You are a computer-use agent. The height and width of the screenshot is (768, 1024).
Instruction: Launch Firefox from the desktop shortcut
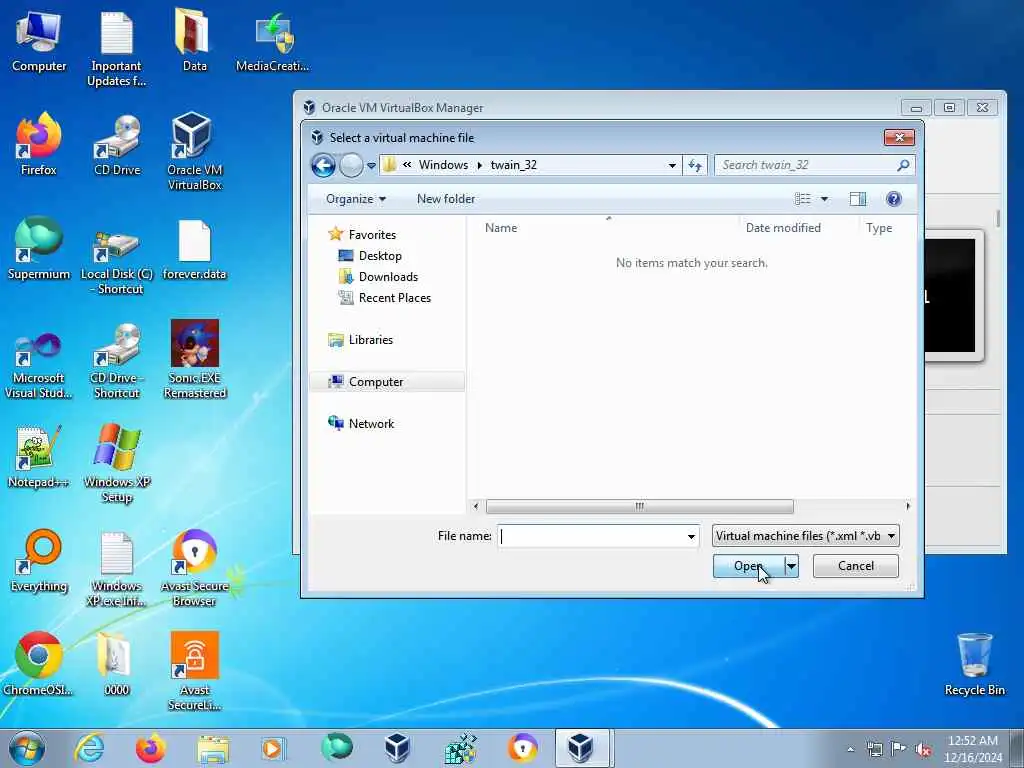coord(39,145)
